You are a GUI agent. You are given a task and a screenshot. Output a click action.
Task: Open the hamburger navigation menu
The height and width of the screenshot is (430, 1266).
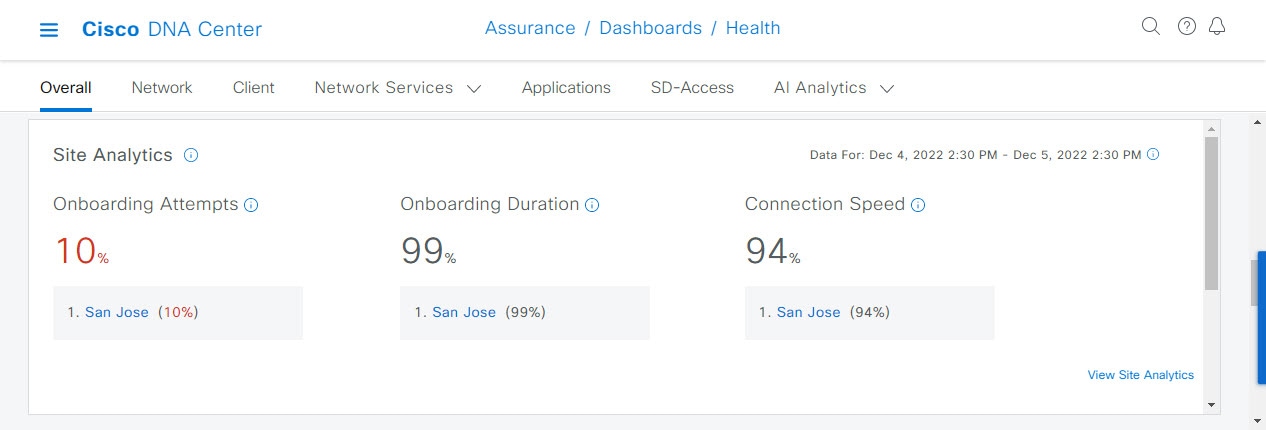click(49, 30)
